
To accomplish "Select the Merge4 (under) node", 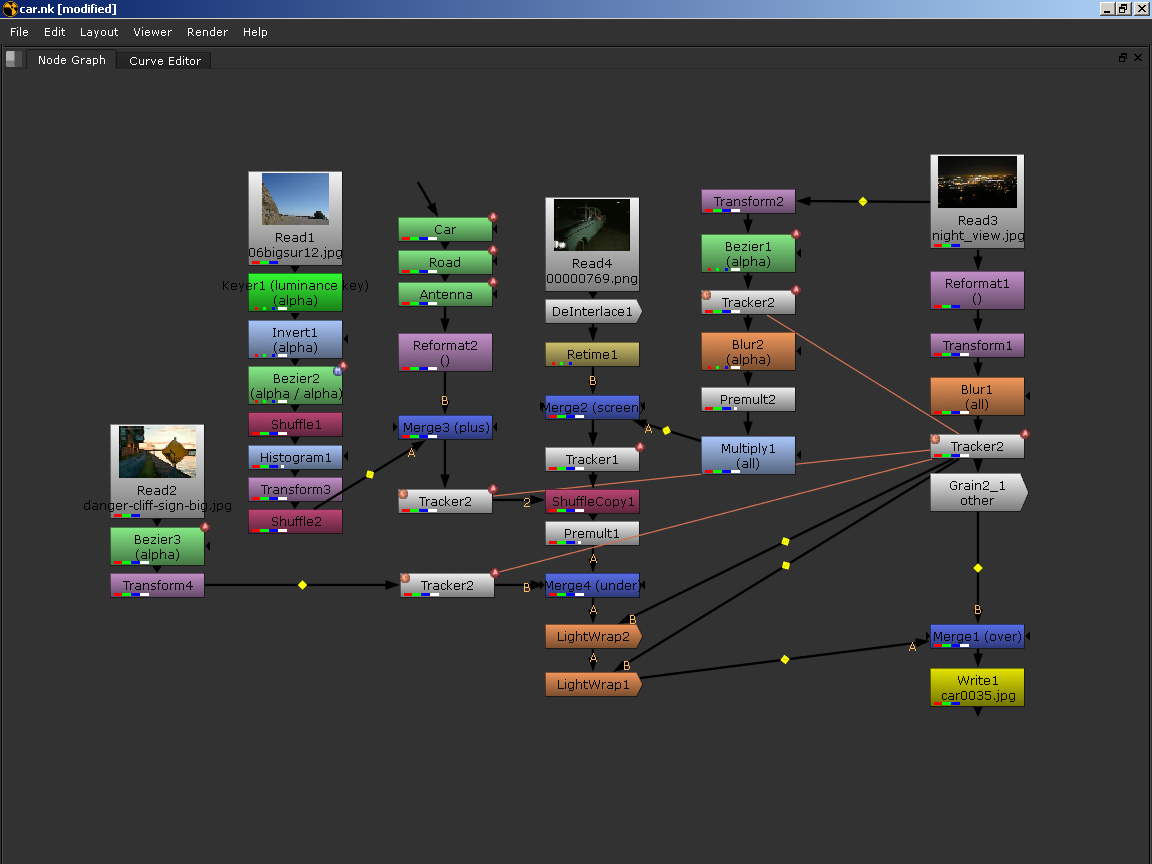I will 592,586.
